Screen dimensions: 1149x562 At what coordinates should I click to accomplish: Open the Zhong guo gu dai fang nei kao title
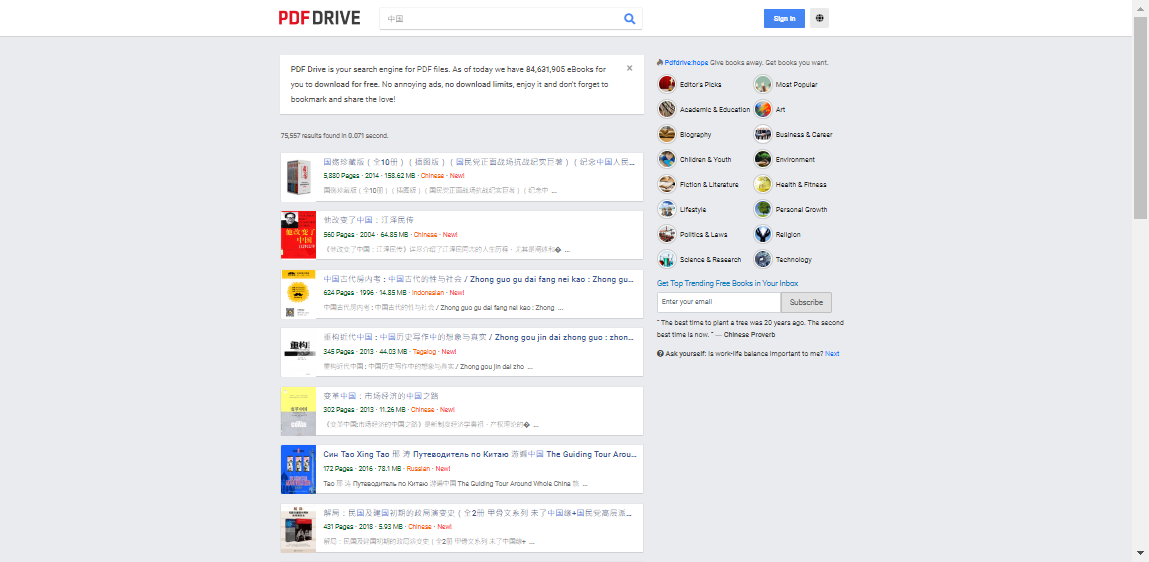click(x=479, y=278)
